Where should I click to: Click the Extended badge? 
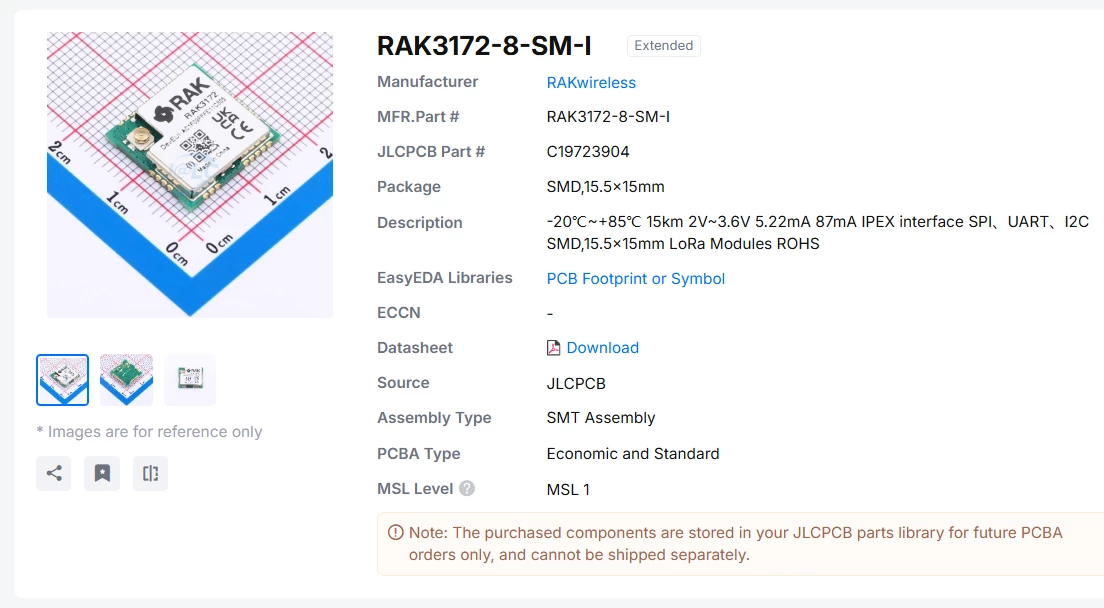(x=663, y=46)
